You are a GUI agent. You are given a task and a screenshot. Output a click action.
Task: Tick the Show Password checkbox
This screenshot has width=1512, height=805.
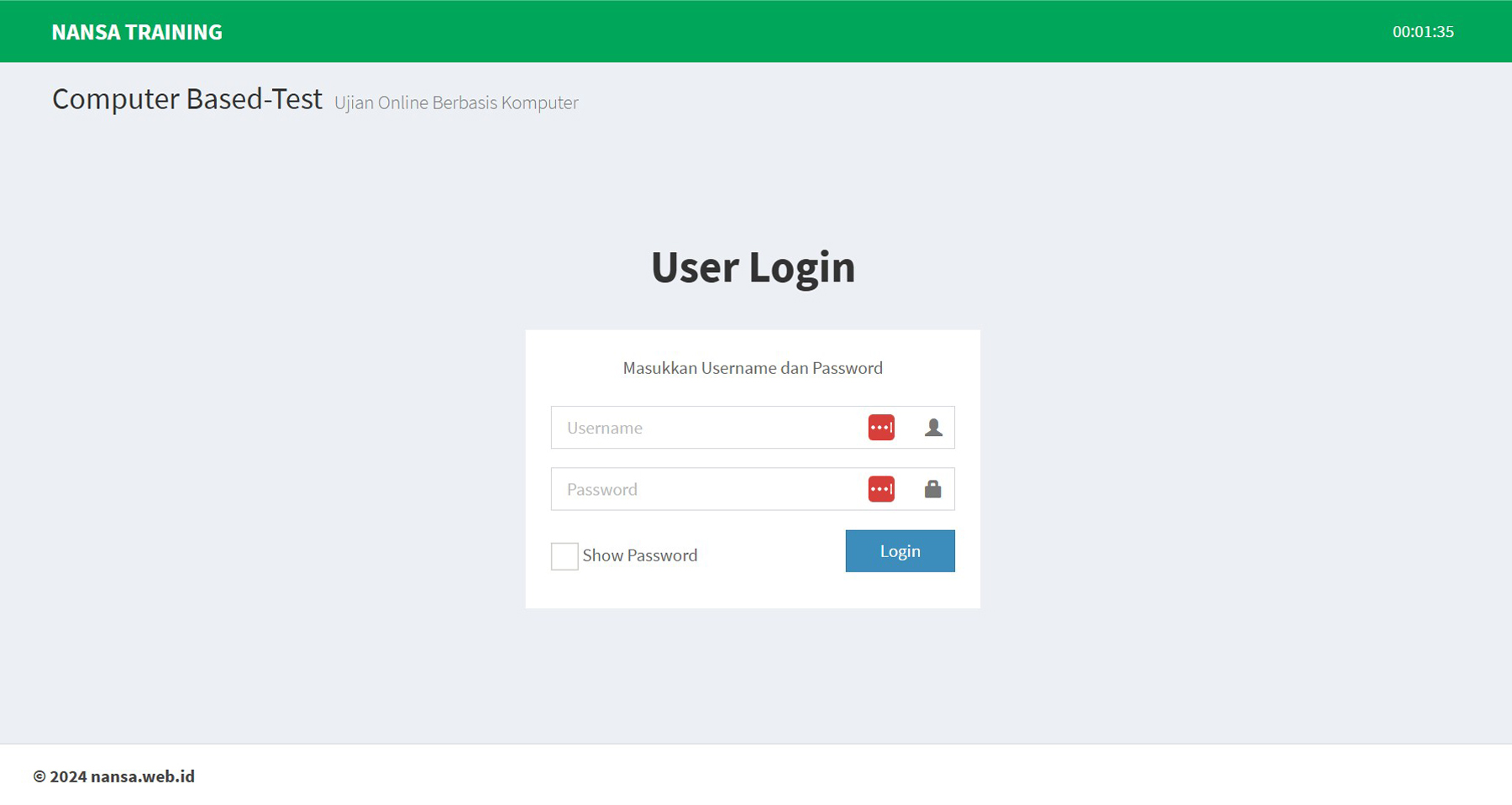564,555
